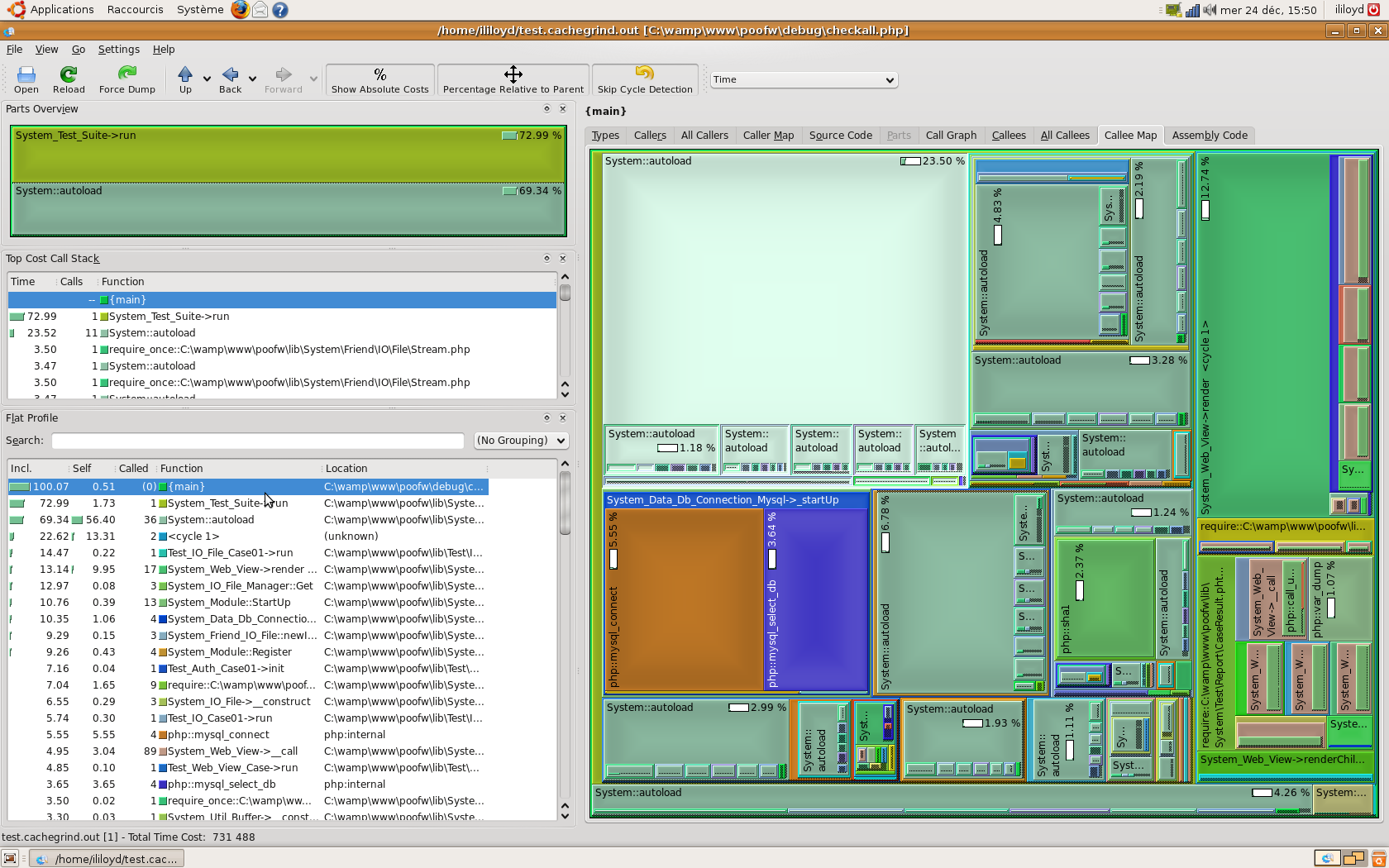Switch to the Call Graph tab

951,136
